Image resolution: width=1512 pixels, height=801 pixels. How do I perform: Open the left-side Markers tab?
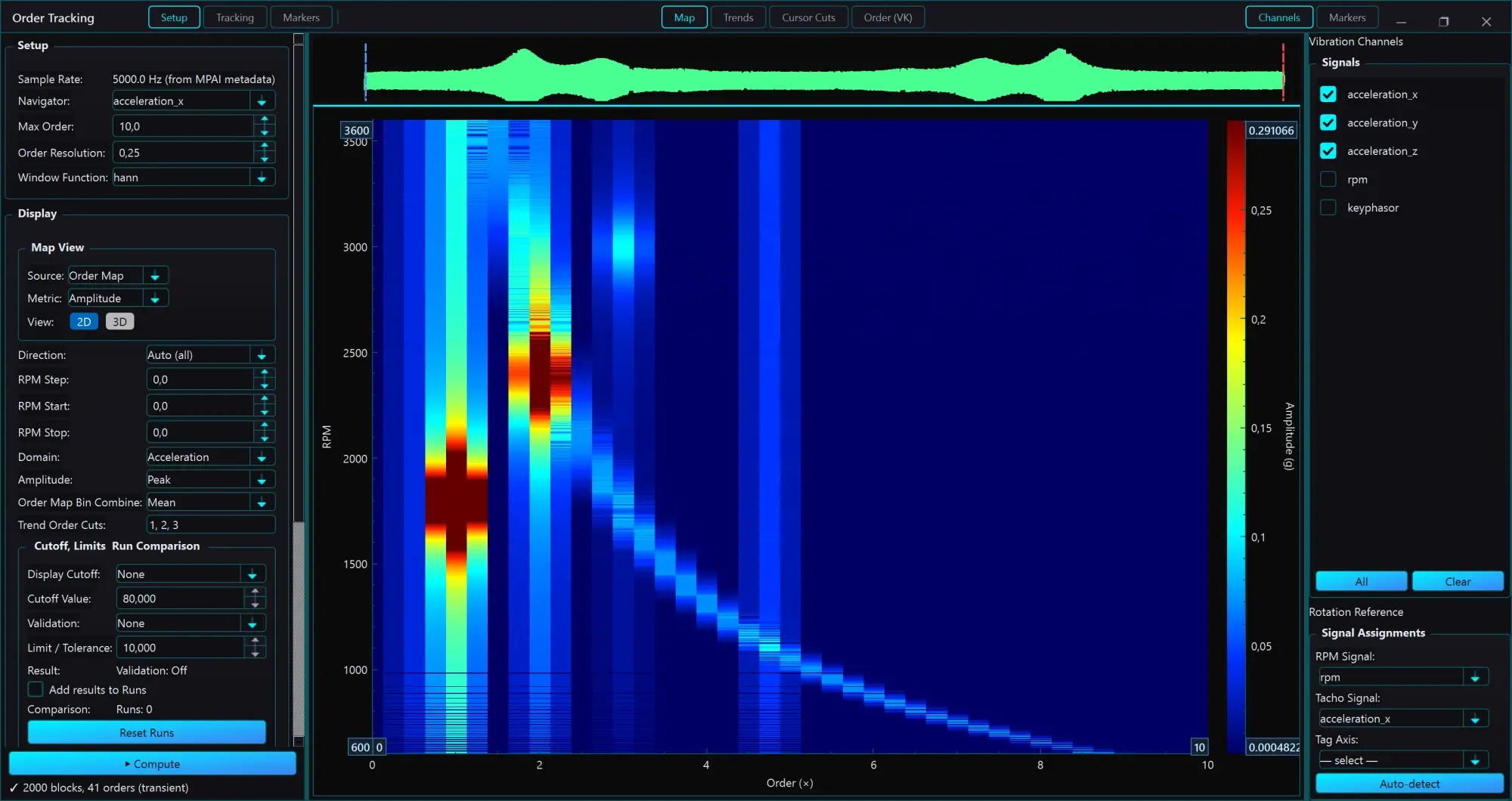click(301, 17)
